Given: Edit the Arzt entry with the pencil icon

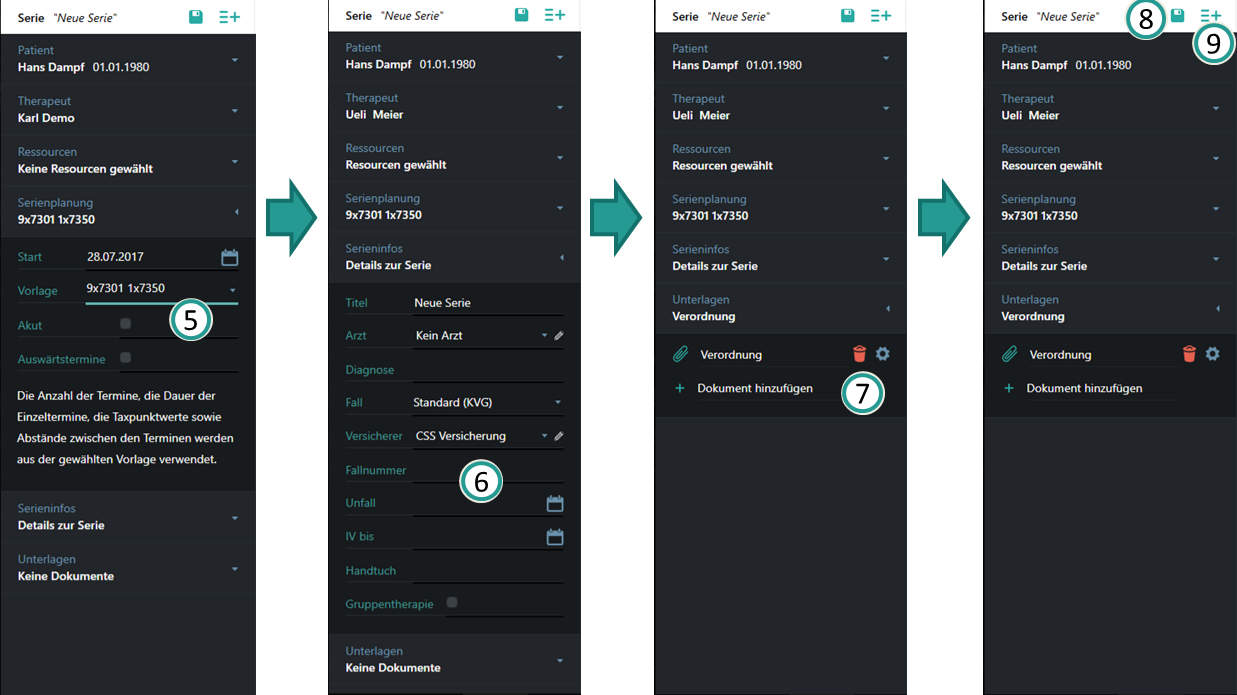Looking at the screenshot, I should 559,336.
